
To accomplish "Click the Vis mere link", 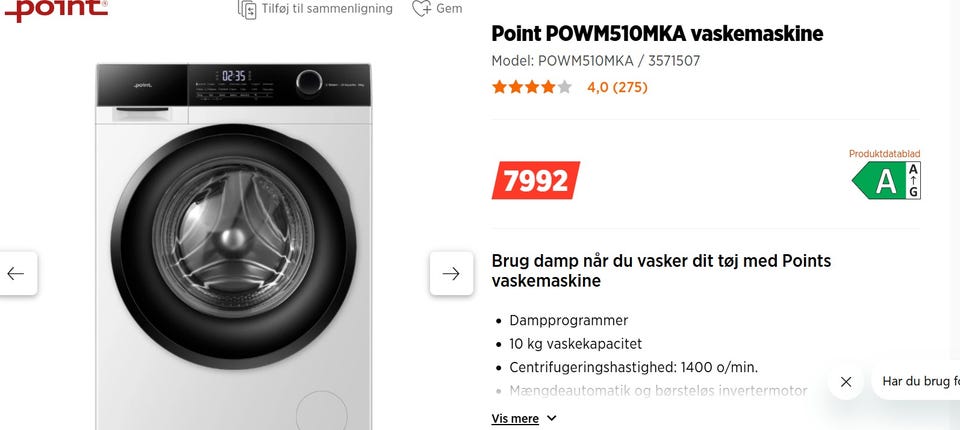I will tap(515, 418).
